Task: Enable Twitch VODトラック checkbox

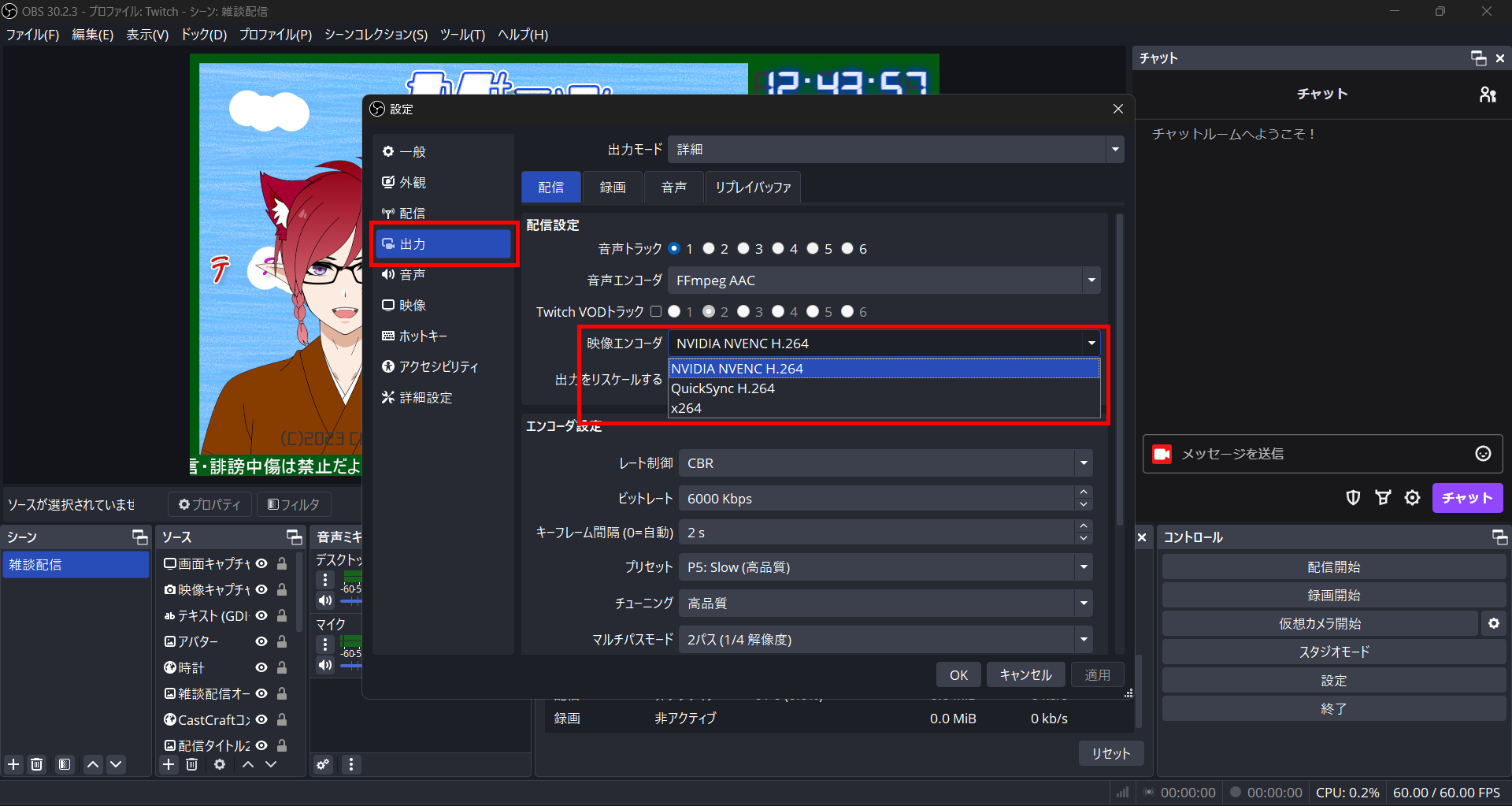Action: point(655,311)
